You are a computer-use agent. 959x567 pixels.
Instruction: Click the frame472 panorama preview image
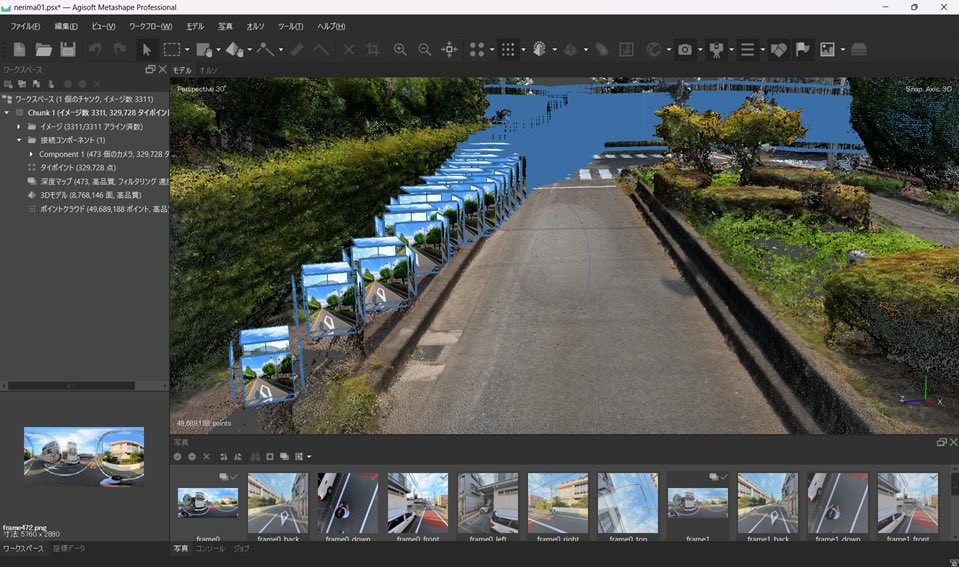(84, 456)
